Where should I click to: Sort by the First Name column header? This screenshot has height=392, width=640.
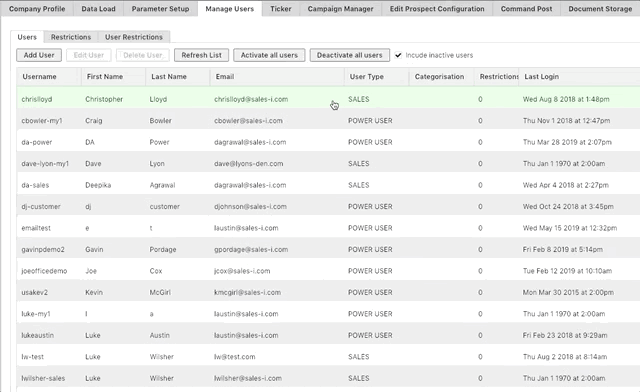pos(113,76)
